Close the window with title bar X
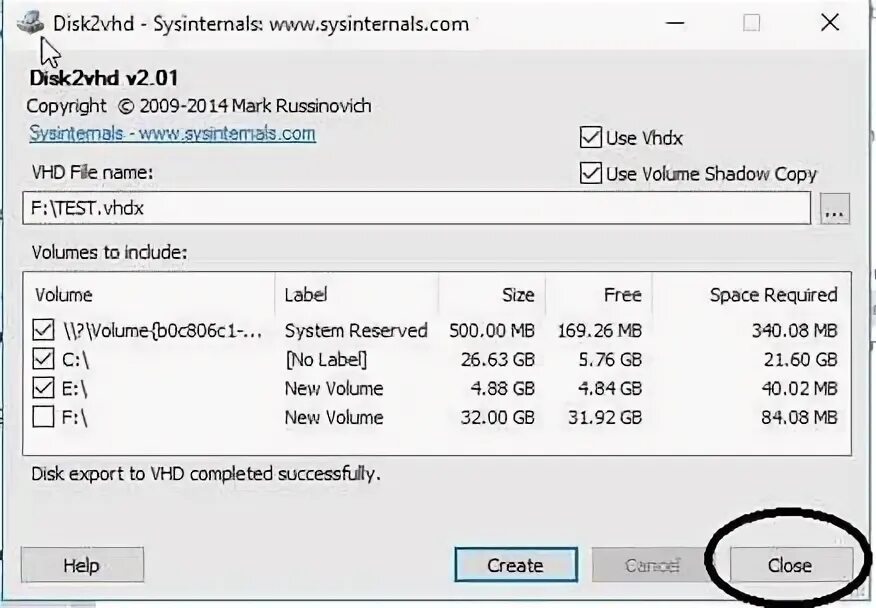The image size is (876, 608). pos(830,23)
